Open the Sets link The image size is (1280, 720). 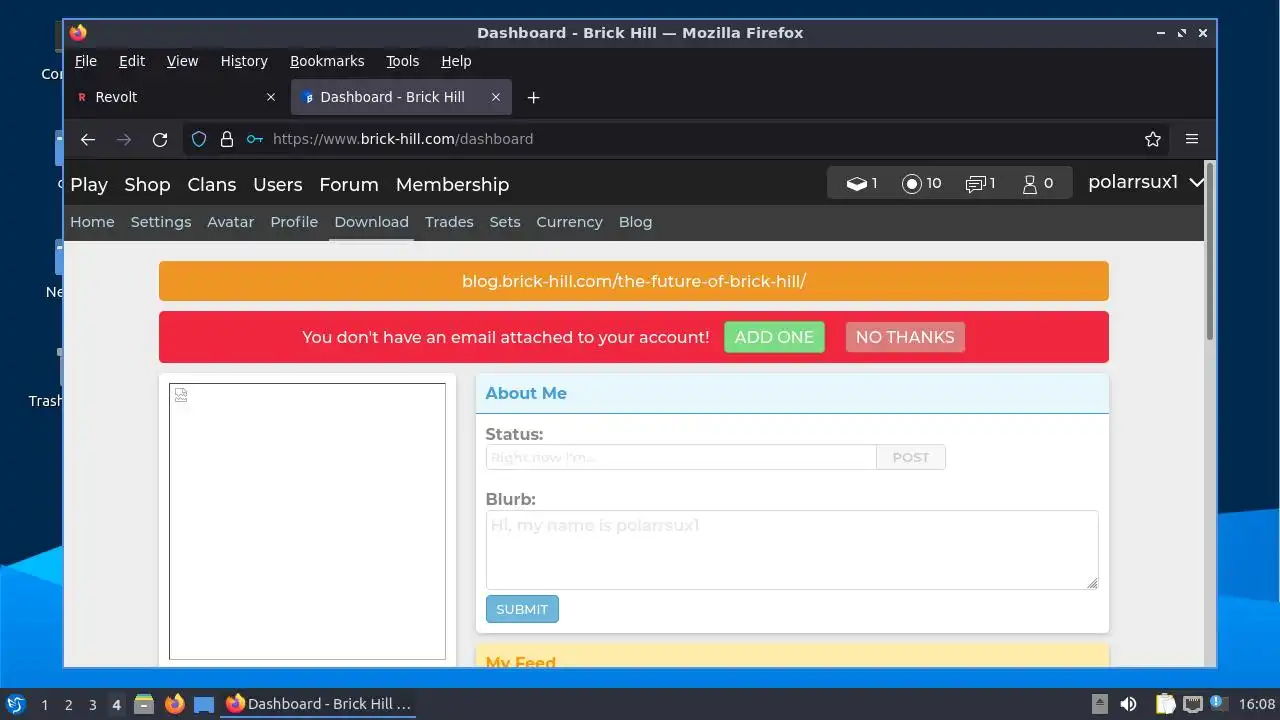[x=505, y=222]
